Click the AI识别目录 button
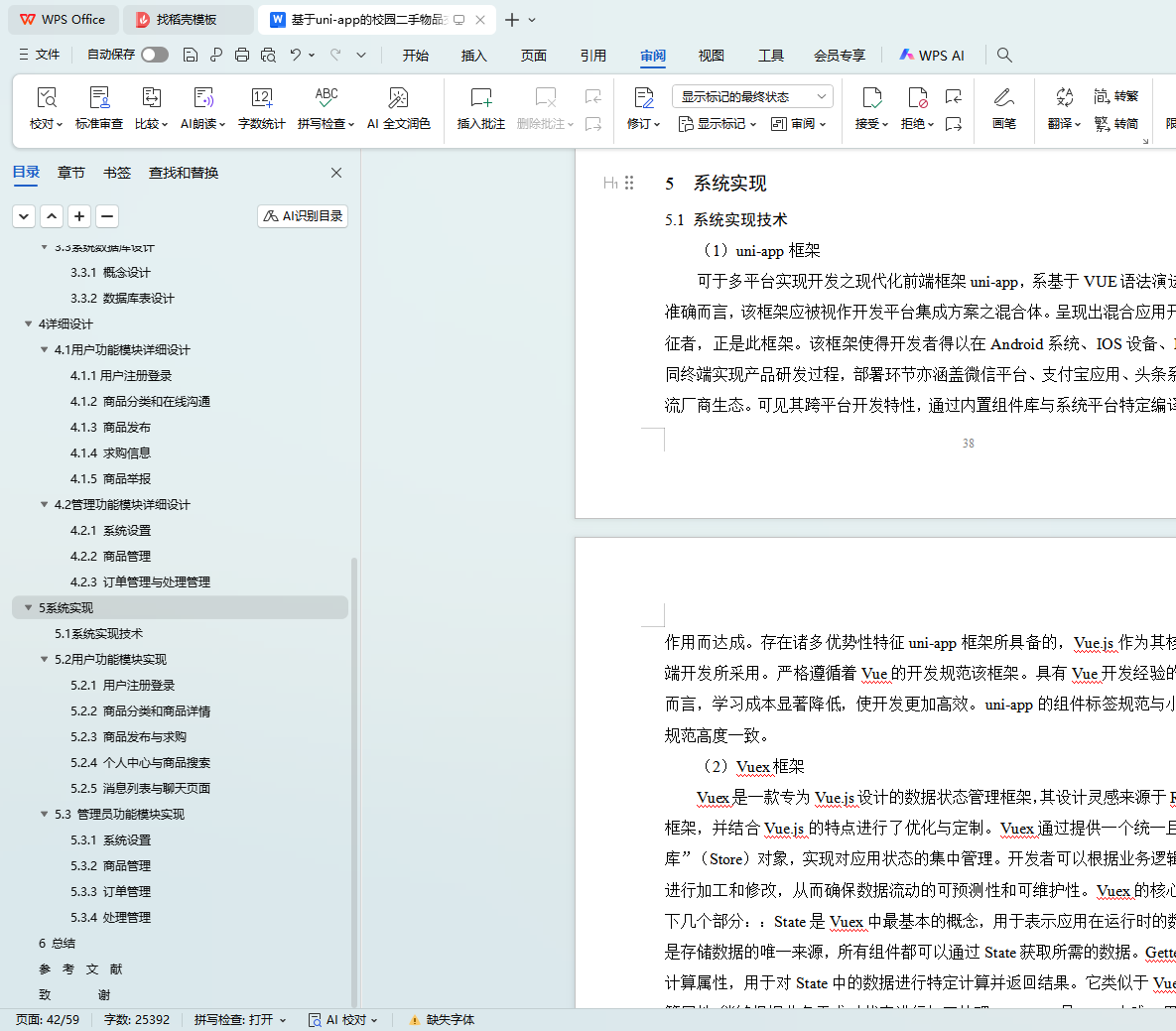 (x=303, y=215)
